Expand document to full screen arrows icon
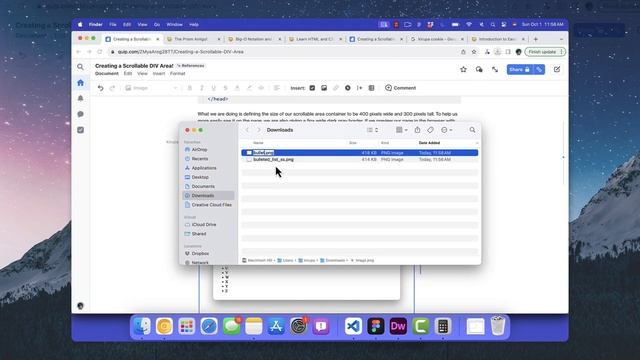The image size is (640, 360). point(495,69)
